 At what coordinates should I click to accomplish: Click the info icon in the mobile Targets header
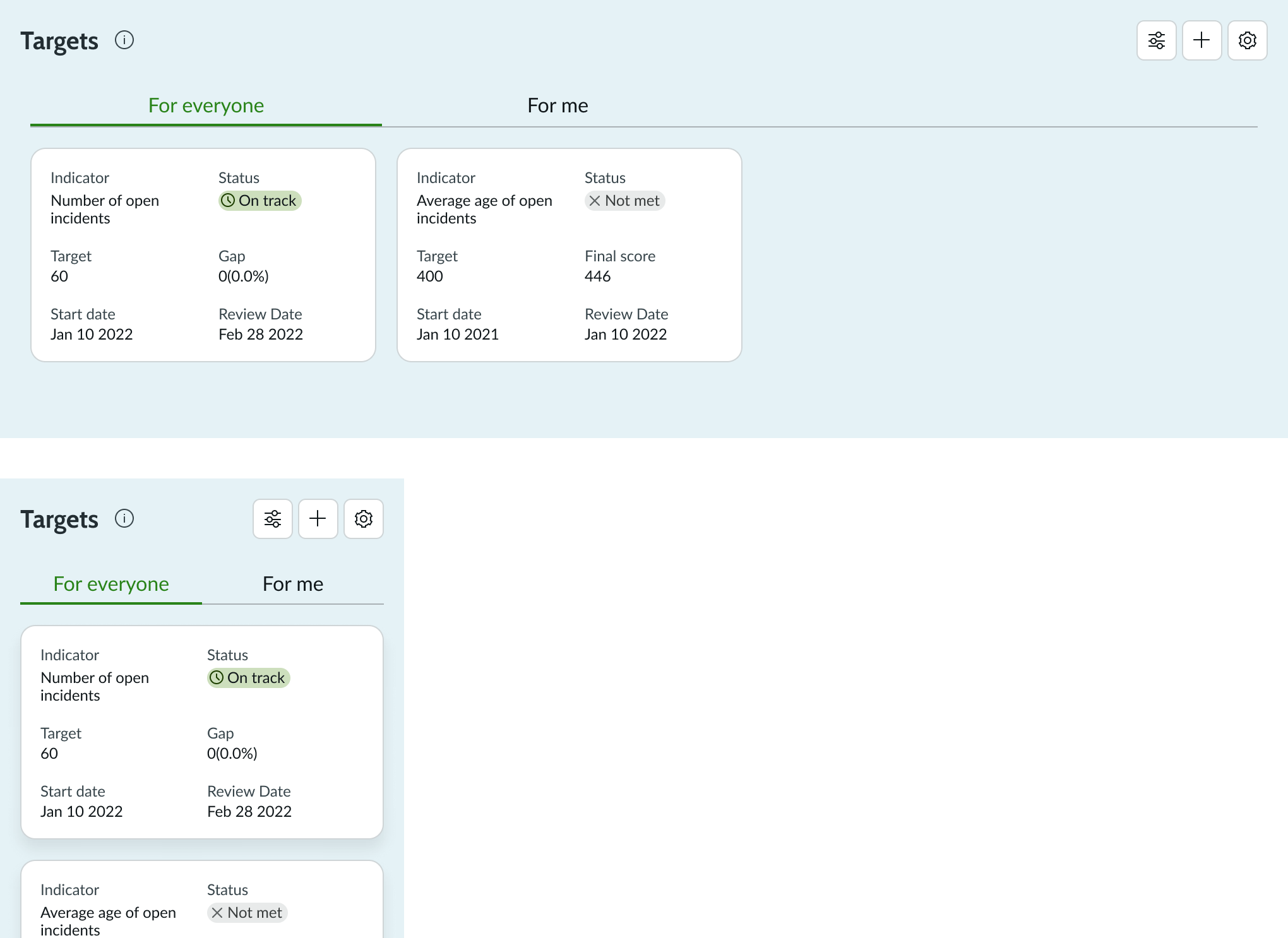[x=124, y=519]
